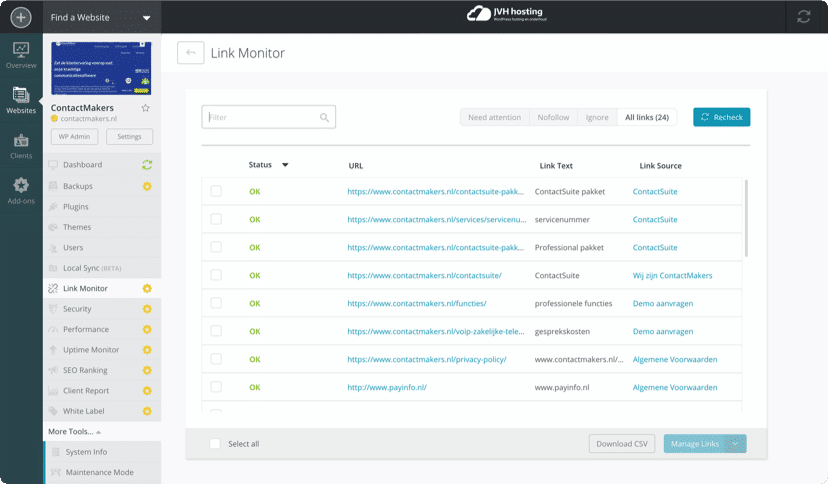
Task: Click the URL column header
Action: (x=355, y=166)
